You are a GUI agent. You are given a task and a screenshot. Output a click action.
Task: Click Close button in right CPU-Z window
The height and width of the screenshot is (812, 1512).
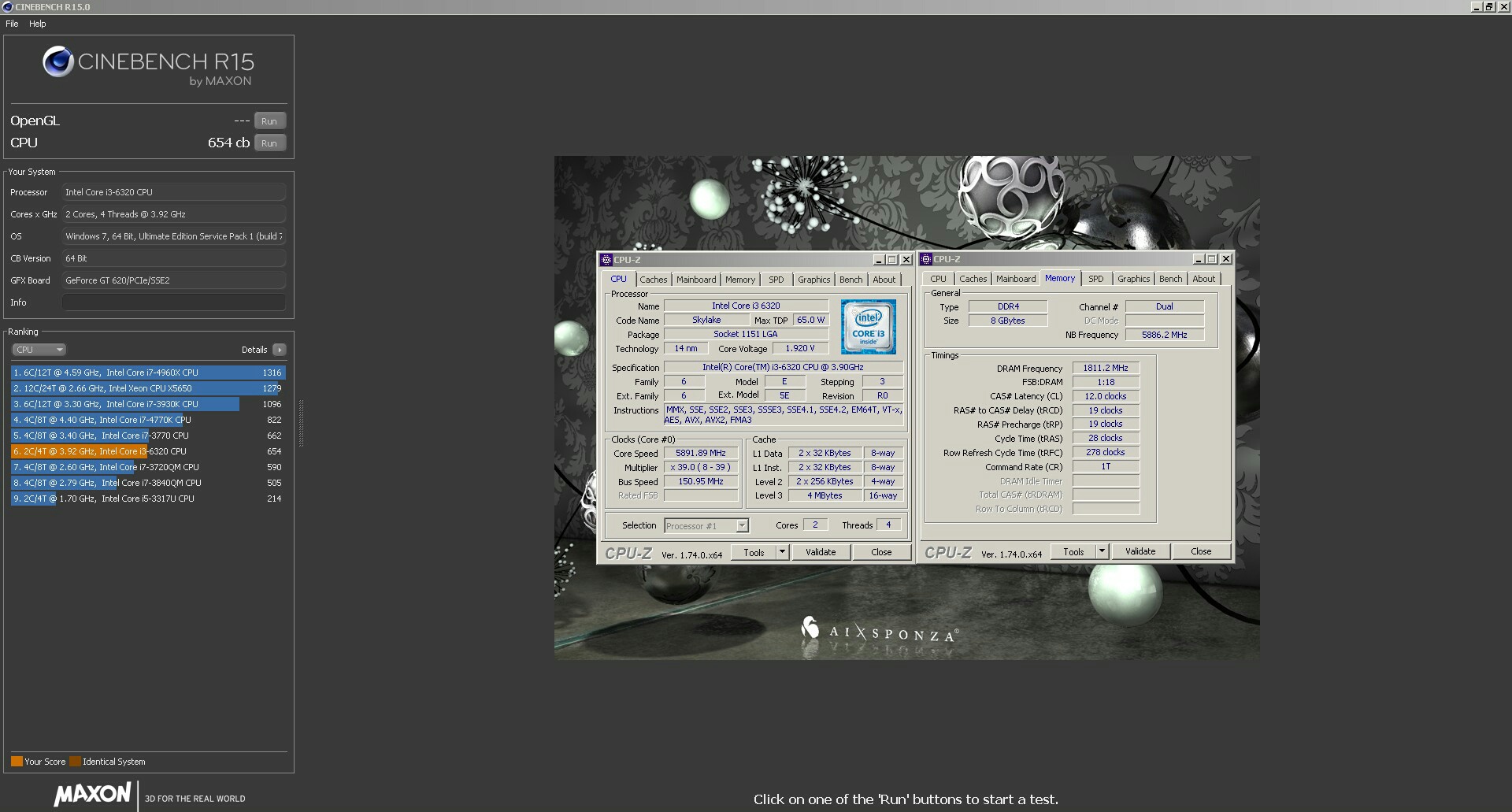point(1201,552)
